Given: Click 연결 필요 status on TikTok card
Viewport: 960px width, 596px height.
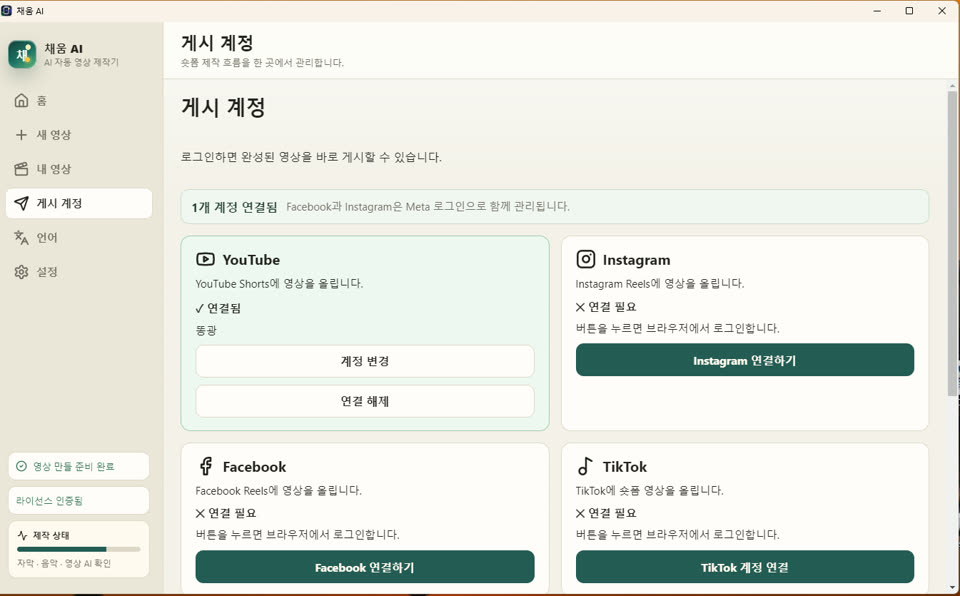Looking at the screenshot, I should pos(606,513).
